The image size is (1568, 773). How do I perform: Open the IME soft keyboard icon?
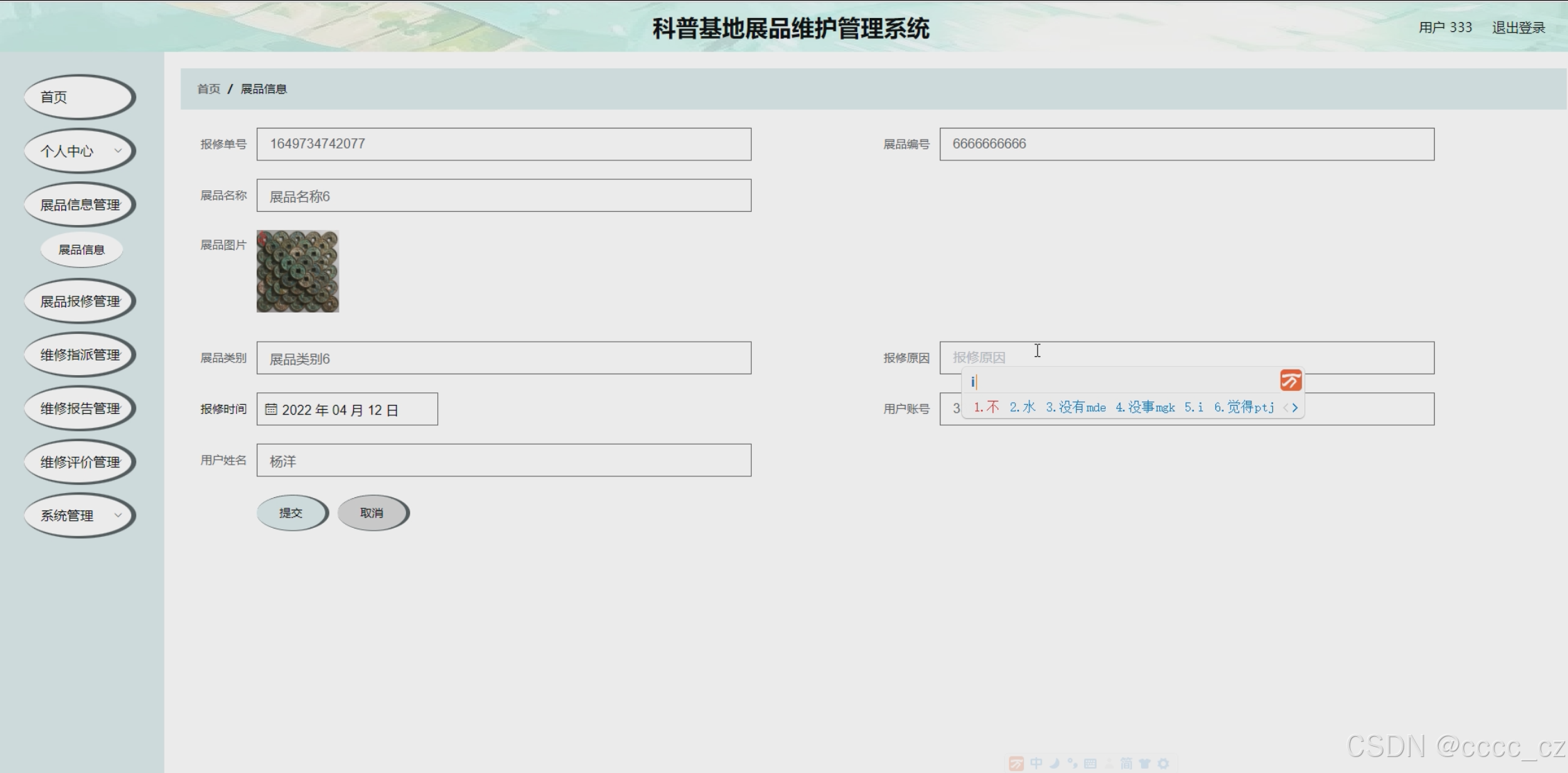point(1090,764)
